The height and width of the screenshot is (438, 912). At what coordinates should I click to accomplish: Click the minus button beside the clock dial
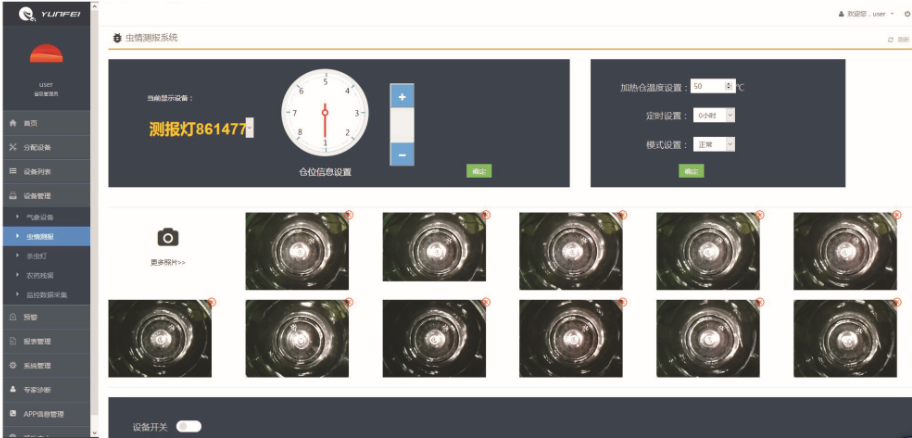[x=402, y=155]
